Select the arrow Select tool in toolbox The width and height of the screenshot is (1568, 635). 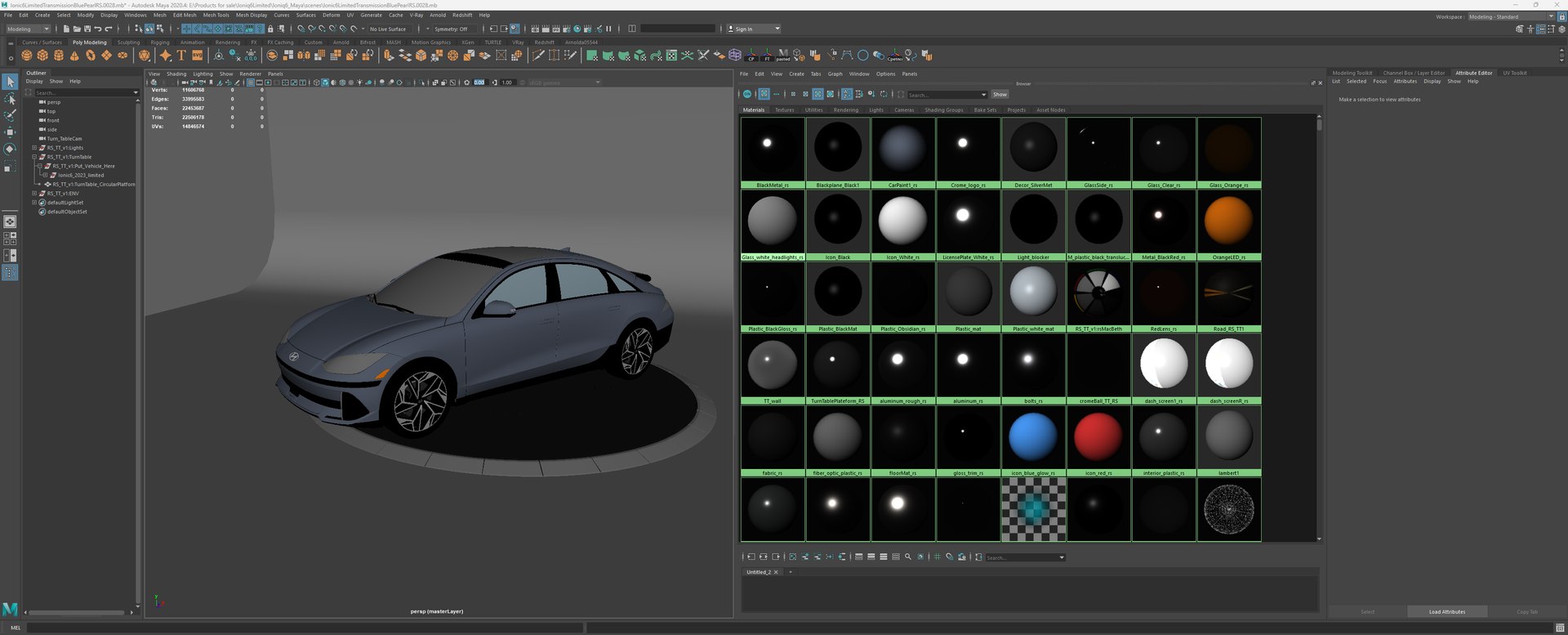click(x=10, y=82)
